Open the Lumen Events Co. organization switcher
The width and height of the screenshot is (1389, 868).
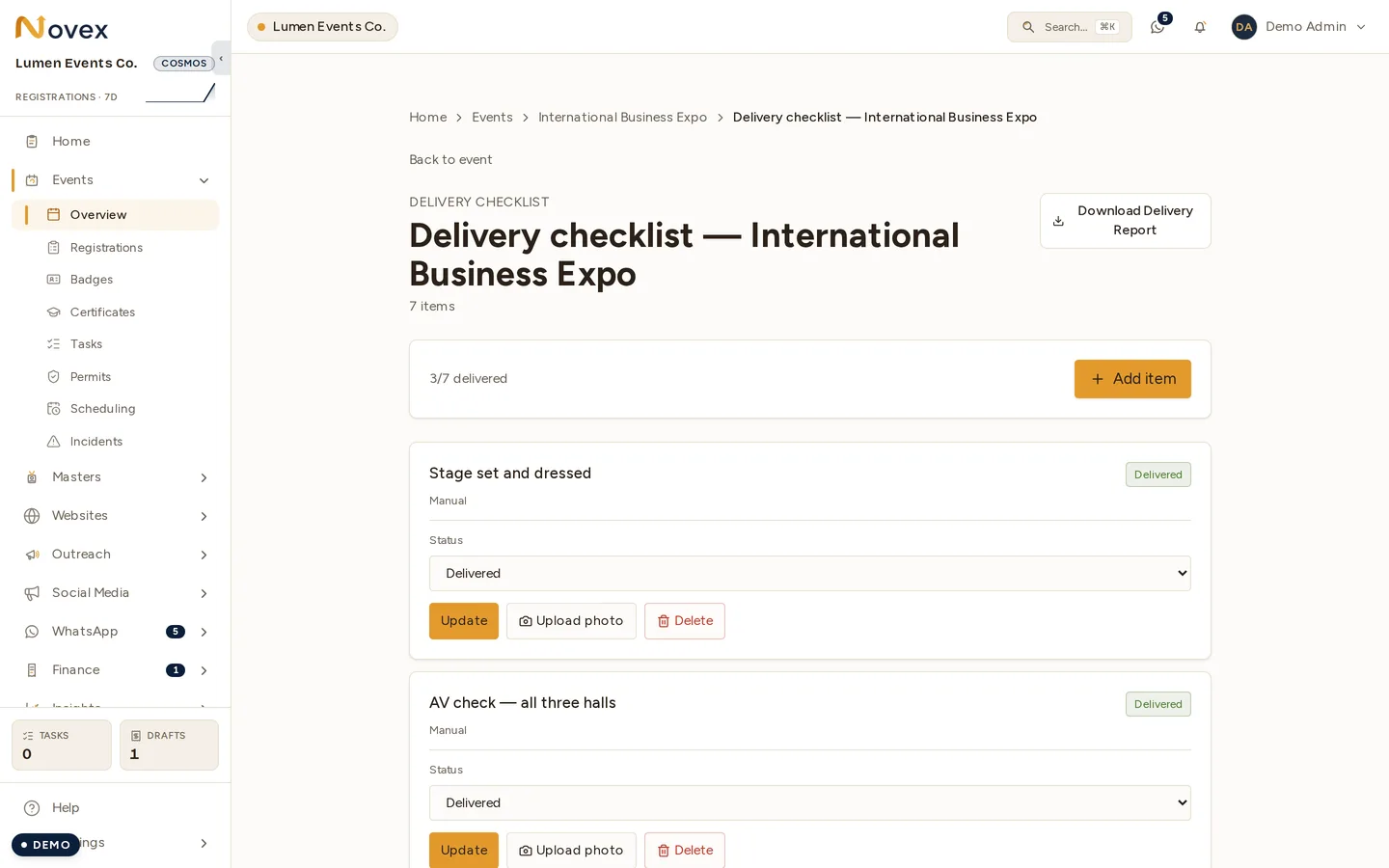click(x=322, y=27)
